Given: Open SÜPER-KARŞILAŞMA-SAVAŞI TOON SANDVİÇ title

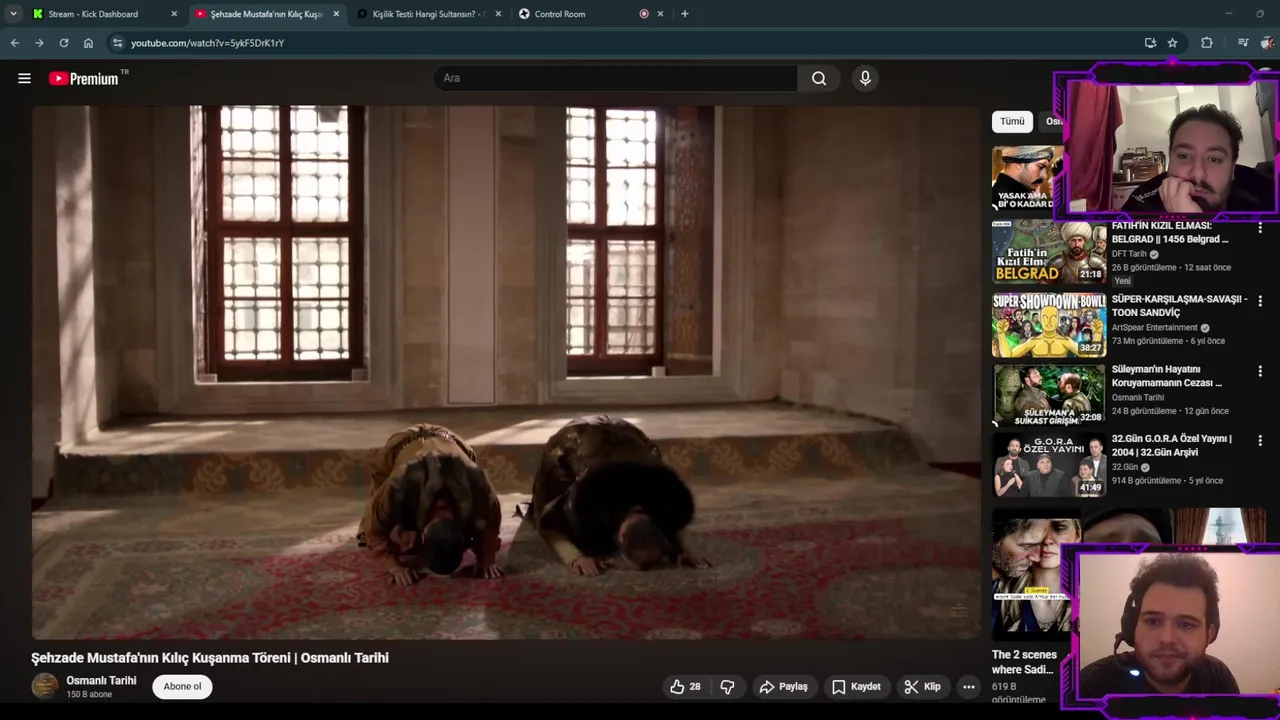Looking at the screenshot, I should pos(1179,305).
